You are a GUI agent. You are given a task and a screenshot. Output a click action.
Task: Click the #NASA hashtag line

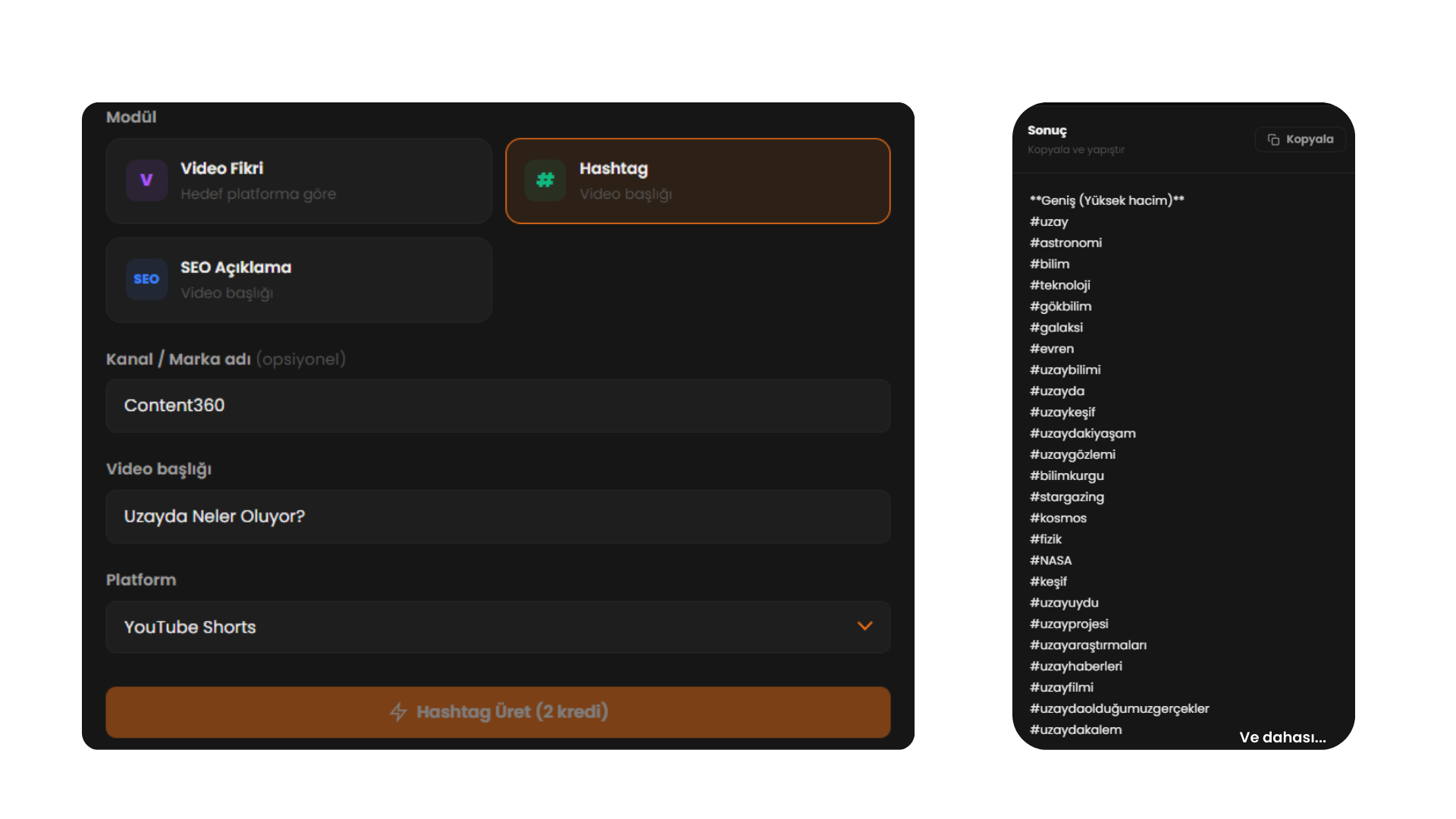[x=1050, y=560]
